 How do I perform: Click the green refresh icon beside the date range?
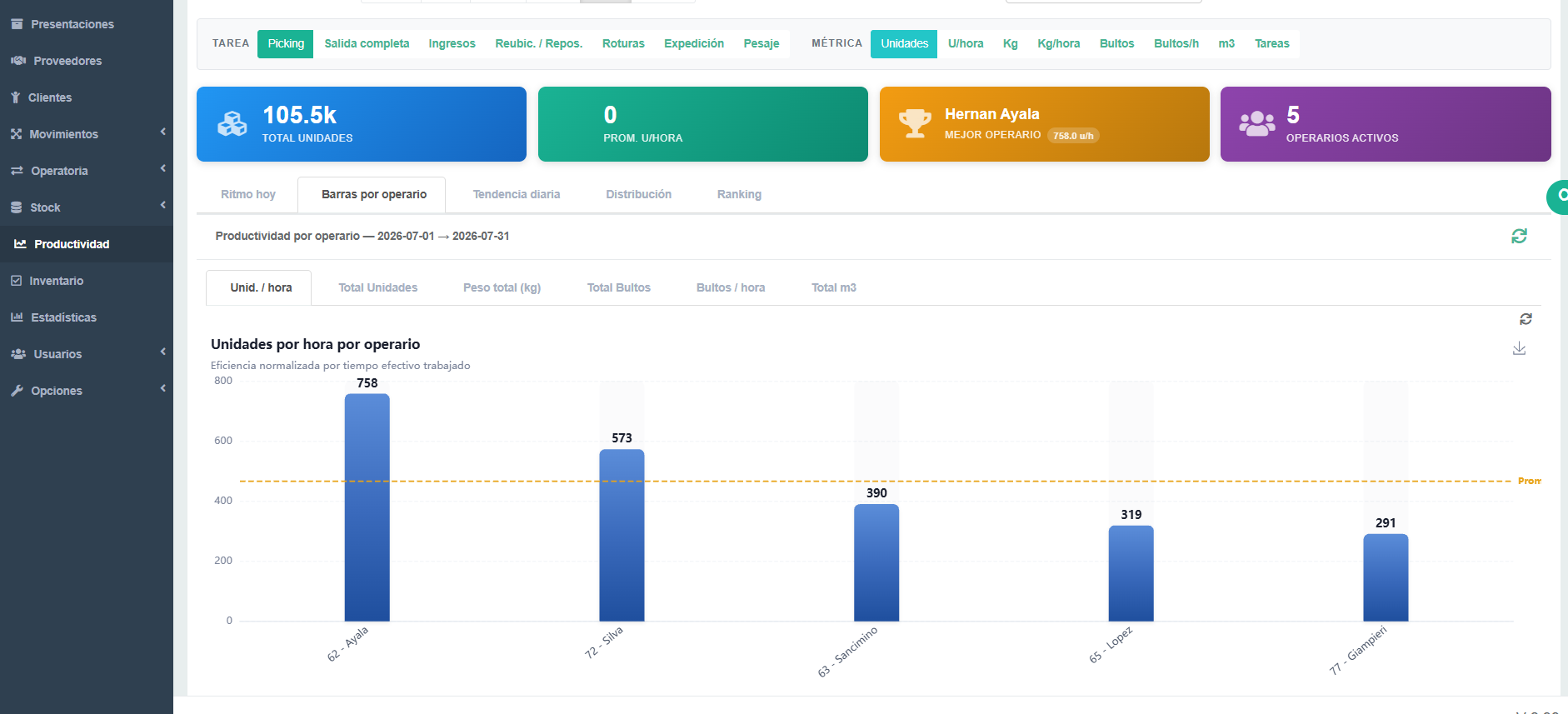tap(1519, 237)
